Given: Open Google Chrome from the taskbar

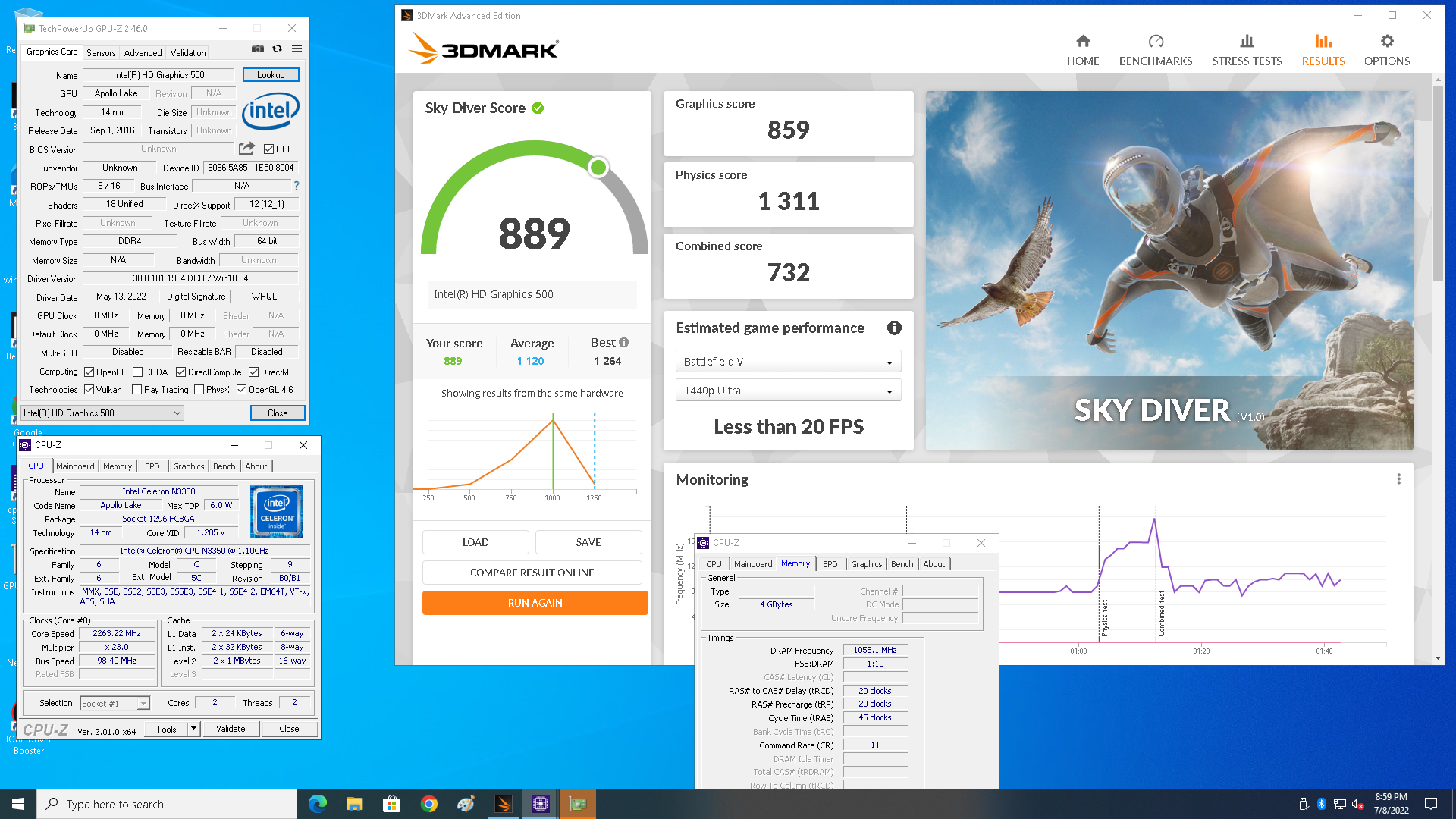Looking at the screenshot, I should (429, 804).
